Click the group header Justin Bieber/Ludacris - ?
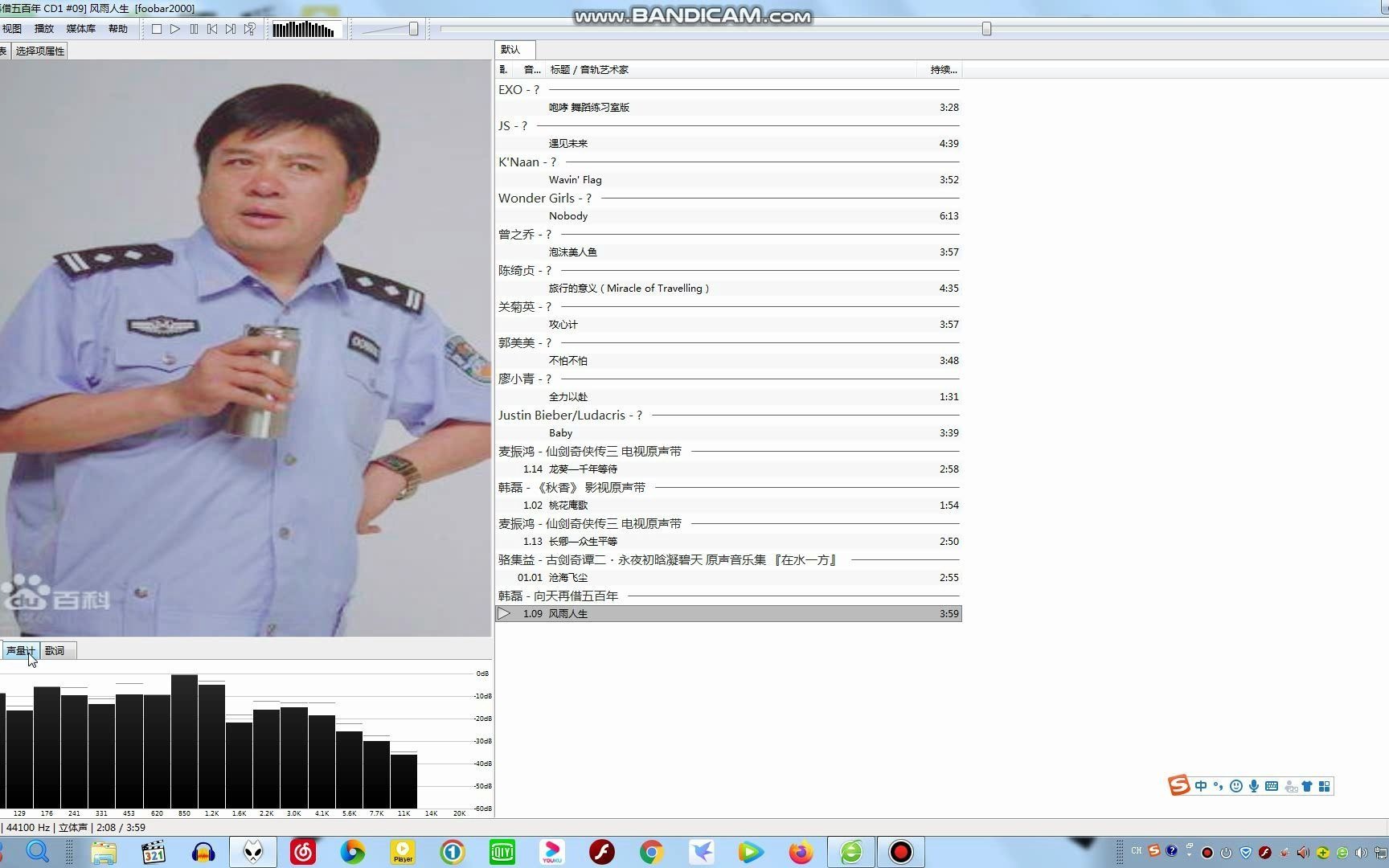Screen dimensions: 1389x868 coord(728,415)
